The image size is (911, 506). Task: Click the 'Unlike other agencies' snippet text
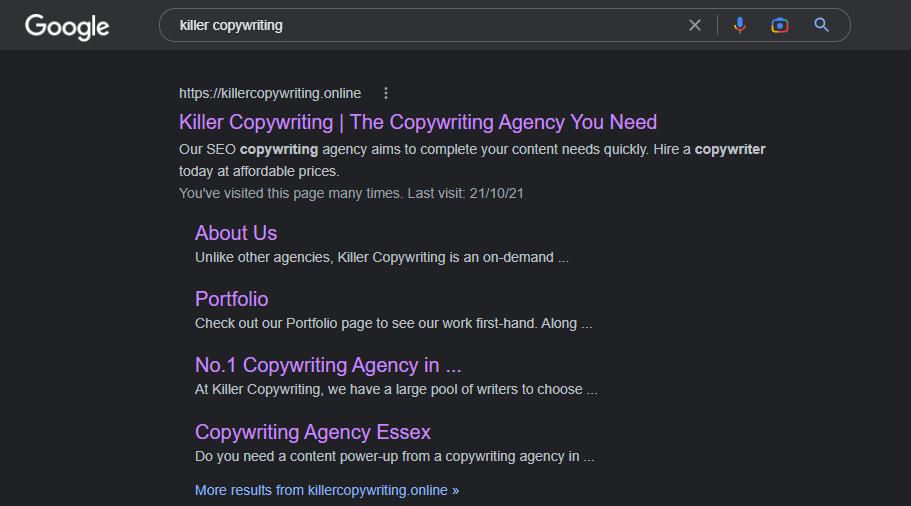click(x=382, y=257)
